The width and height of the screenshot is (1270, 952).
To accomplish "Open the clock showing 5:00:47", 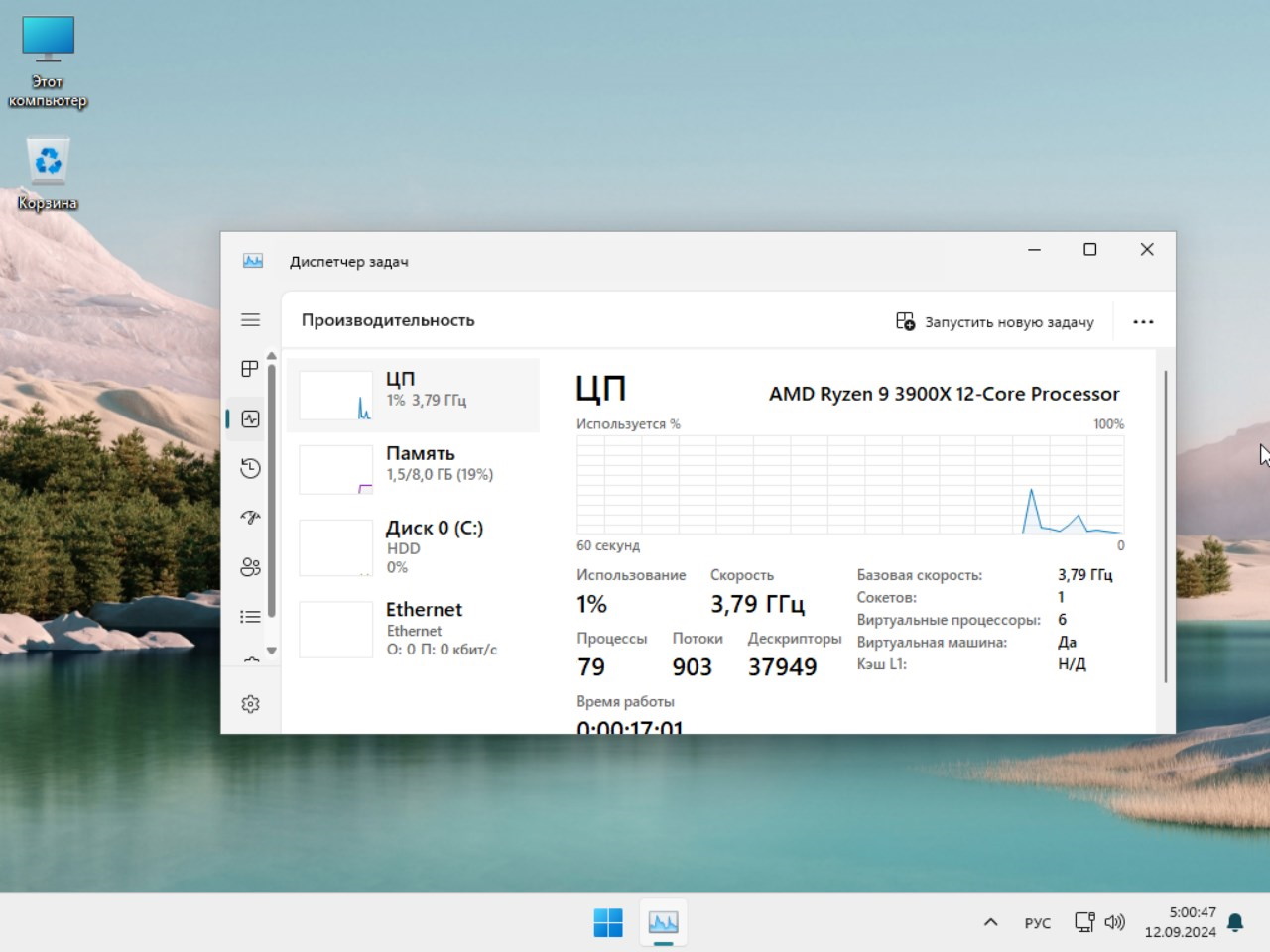I will [x=1180, y=922].
